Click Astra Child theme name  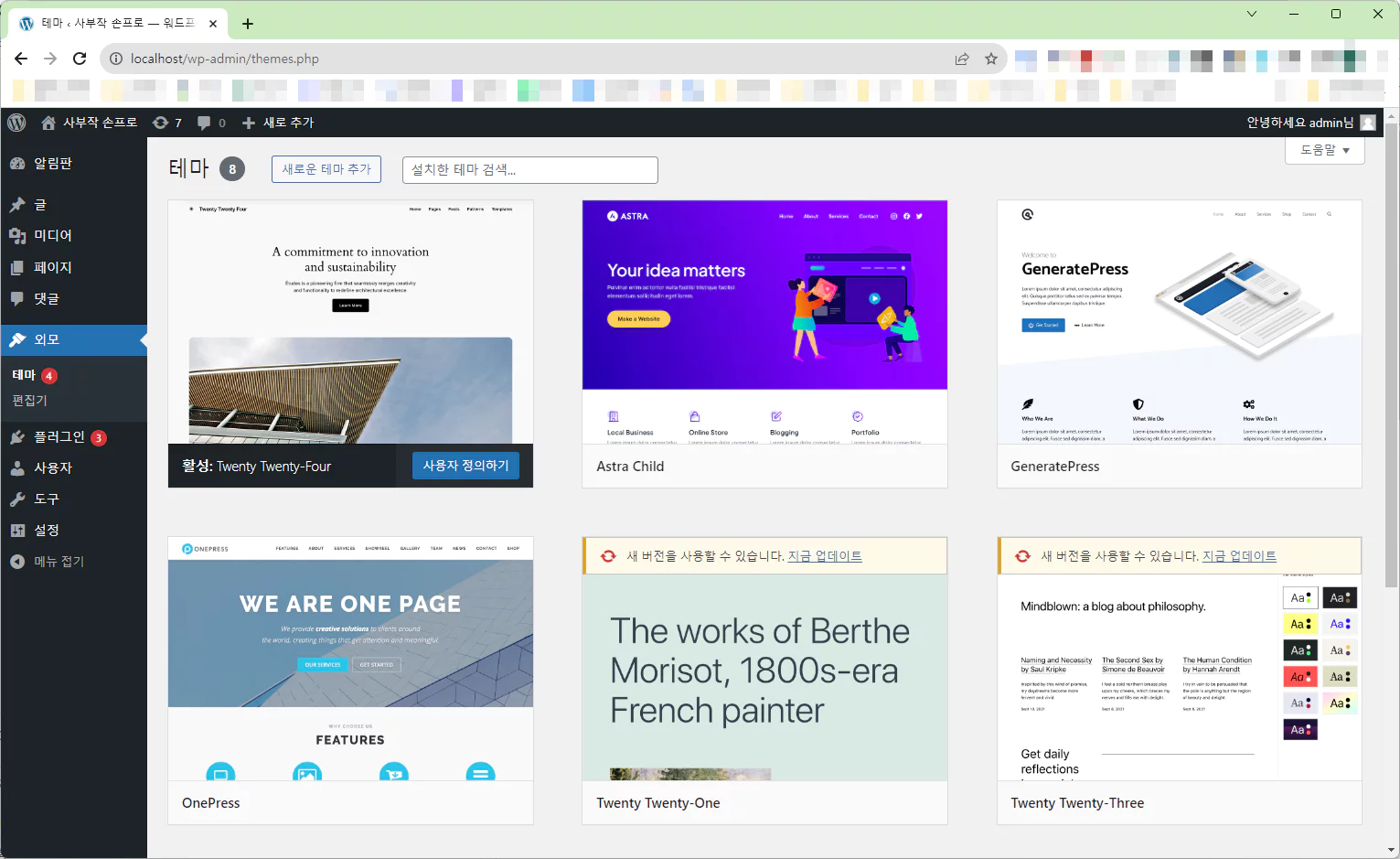pyautogui.click(x=630, y=467)
